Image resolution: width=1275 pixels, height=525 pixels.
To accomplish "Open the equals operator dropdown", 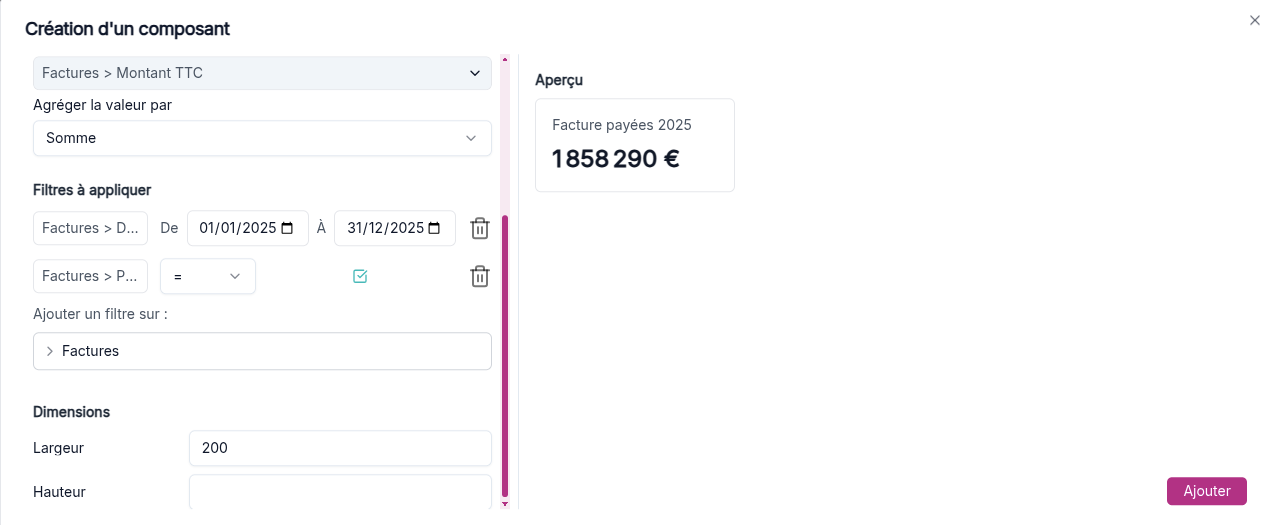I will 208,276.
